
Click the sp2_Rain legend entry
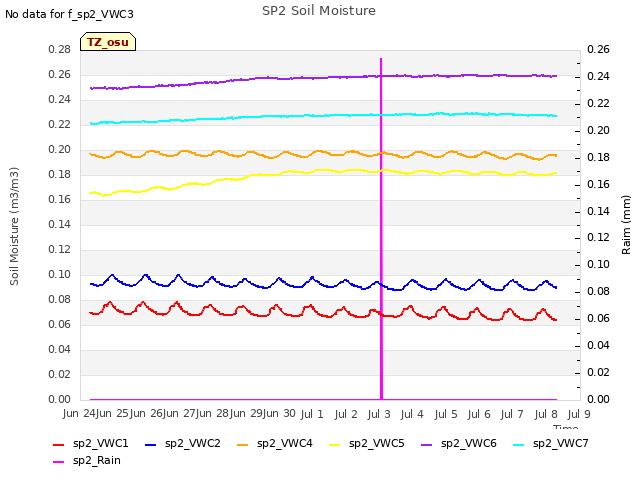tap(87, 460)
